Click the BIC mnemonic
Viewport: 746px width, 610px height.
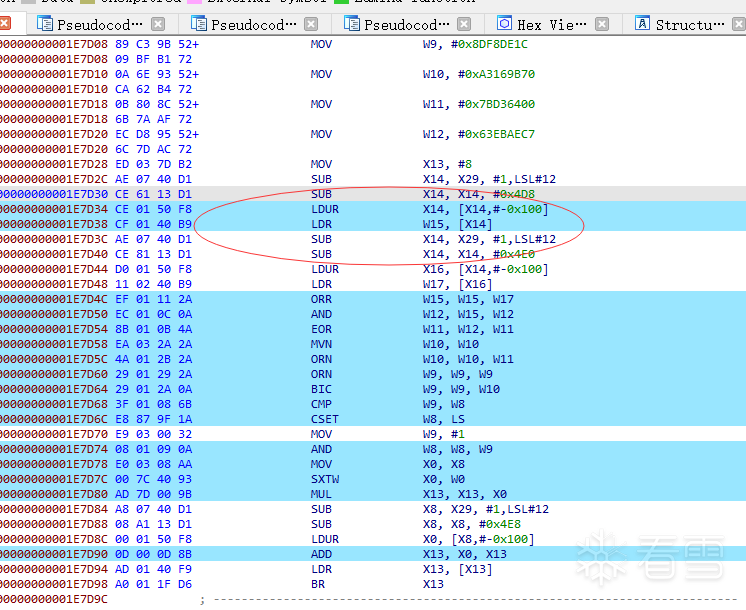point(321,389)
